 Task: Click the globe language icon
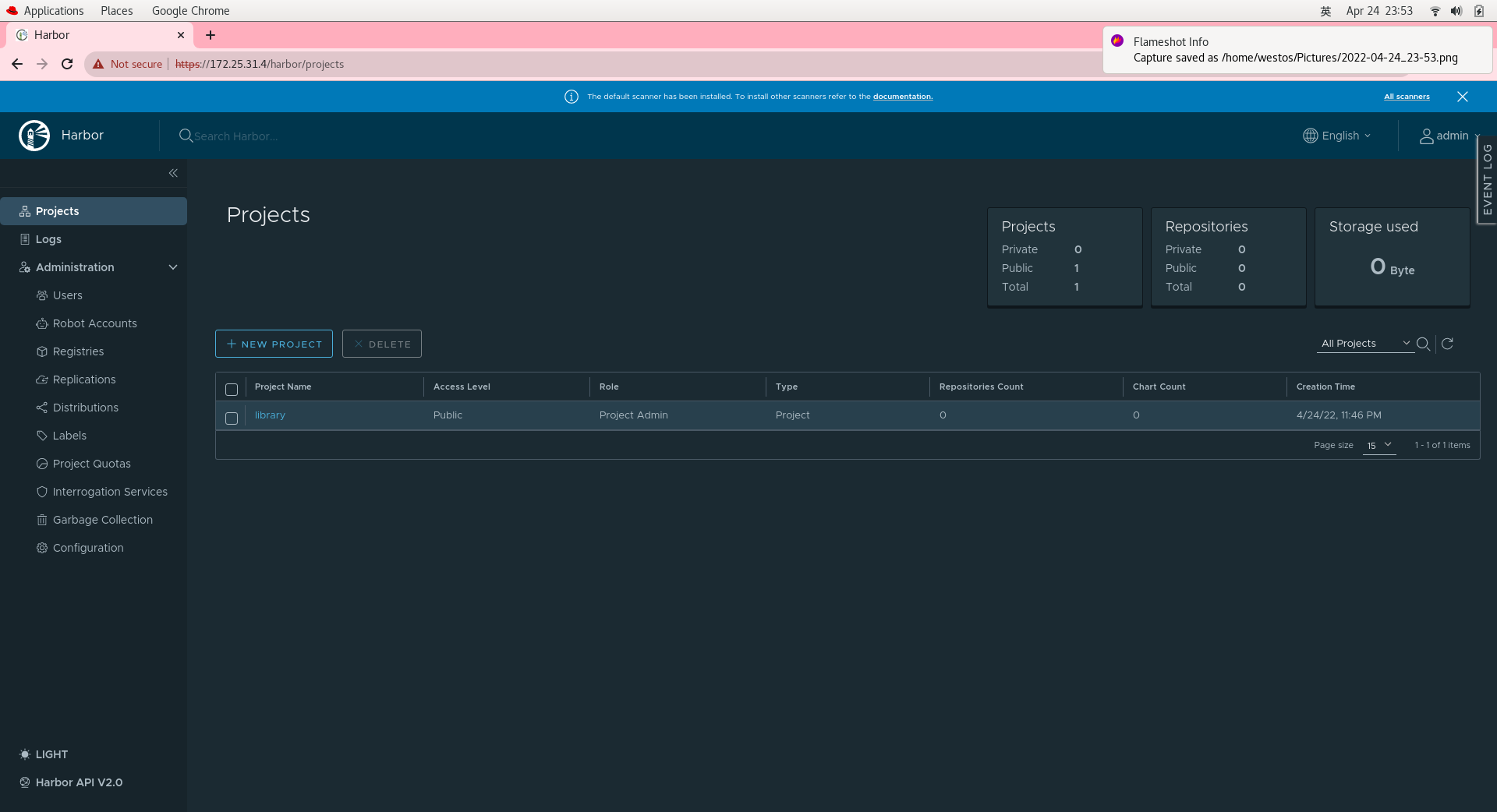1311,136
